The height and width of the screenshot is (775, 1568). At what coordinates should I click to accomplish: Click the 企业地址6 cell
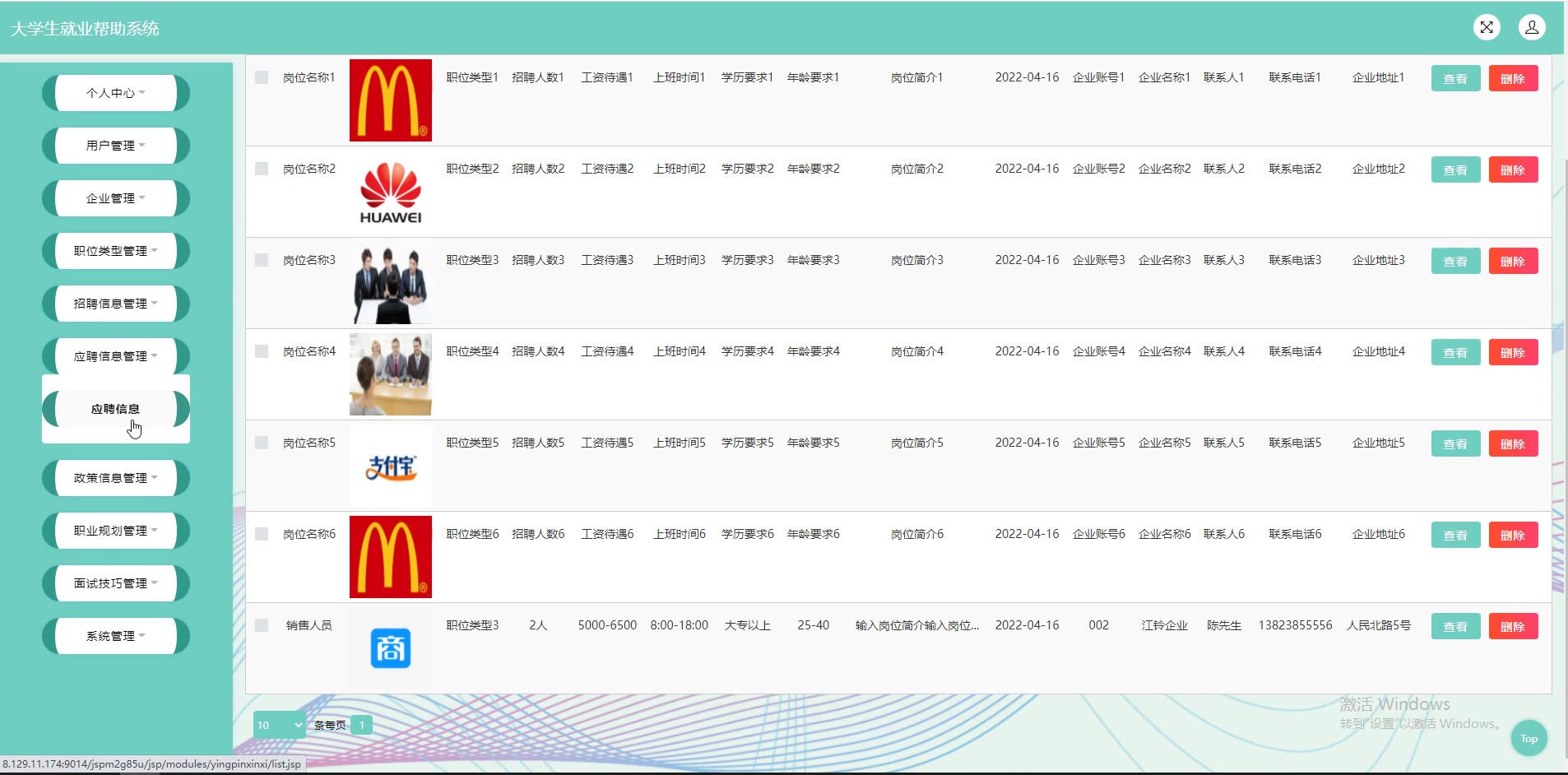point(1379,534)
